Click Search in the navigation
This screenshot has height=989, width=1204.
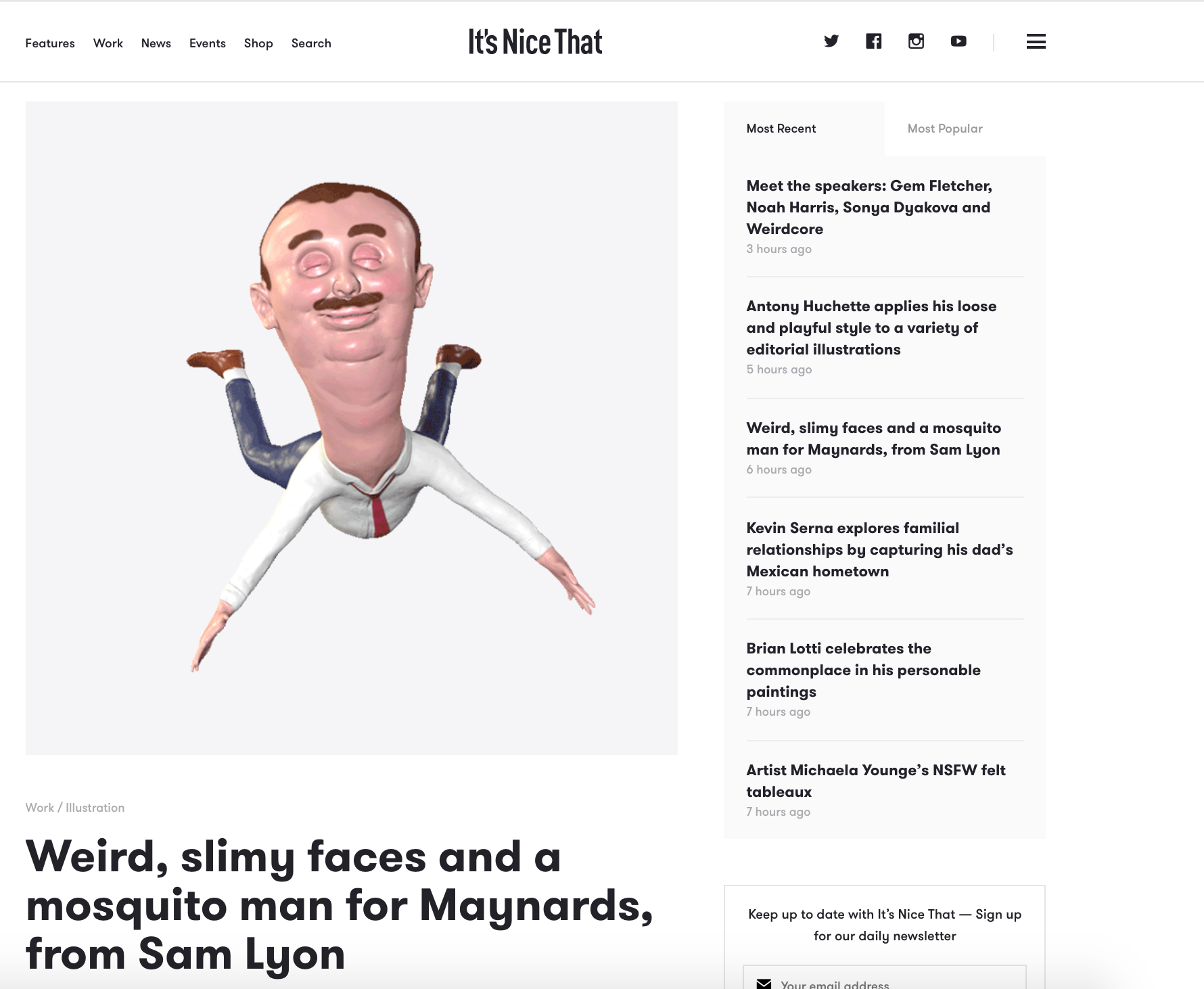coord(311,43)
